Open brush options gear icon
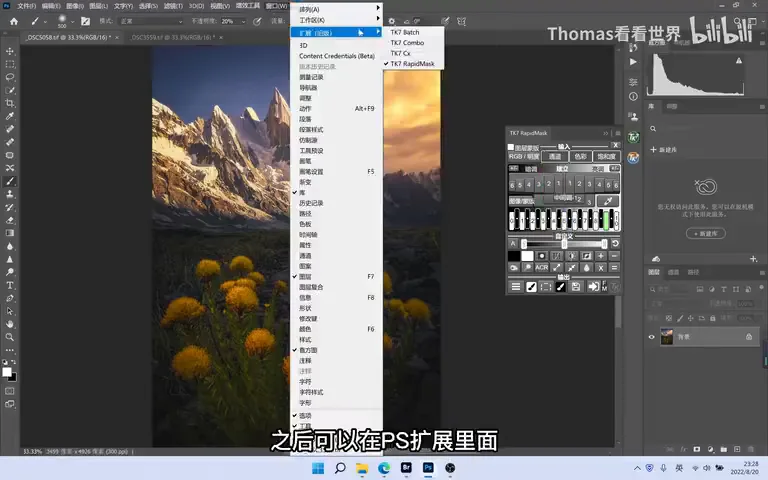Viewport: 768px width, 480px height. pos(392,22)
